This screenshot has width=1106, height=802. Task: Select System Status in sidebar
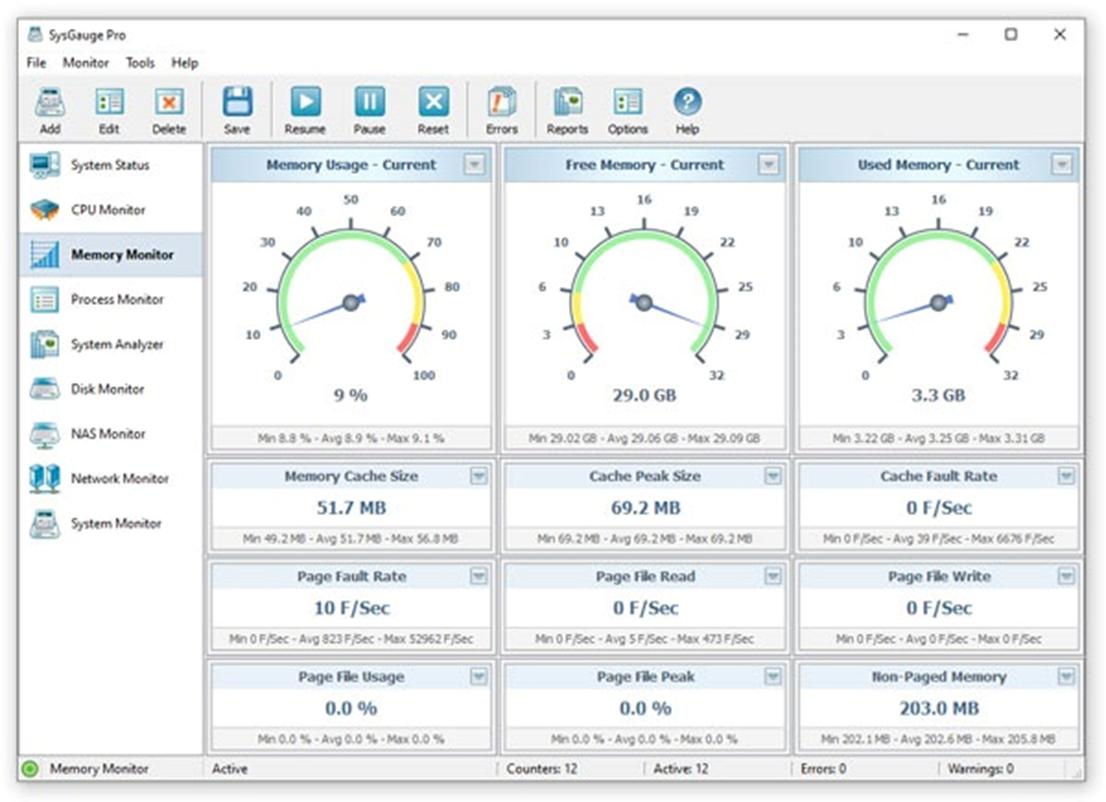[111, 165]
